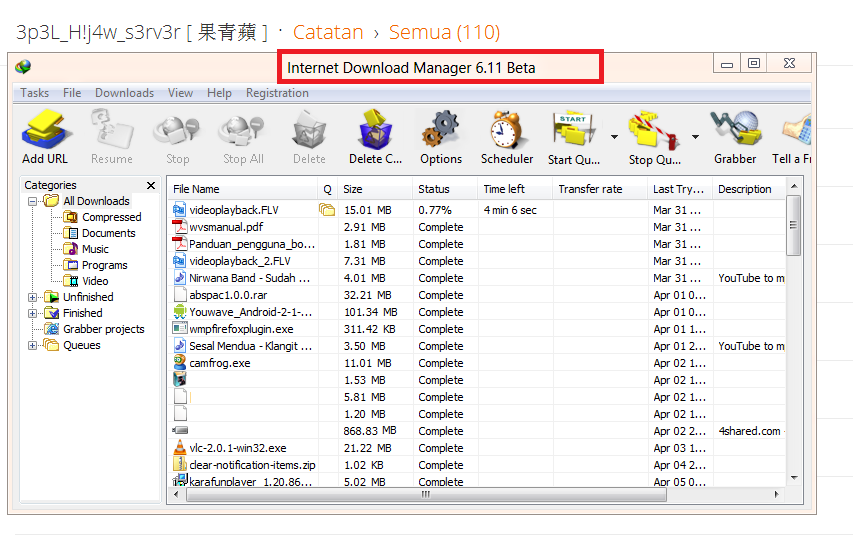Click the Stop All toolbar icon
853x543 pixels.
243,132
